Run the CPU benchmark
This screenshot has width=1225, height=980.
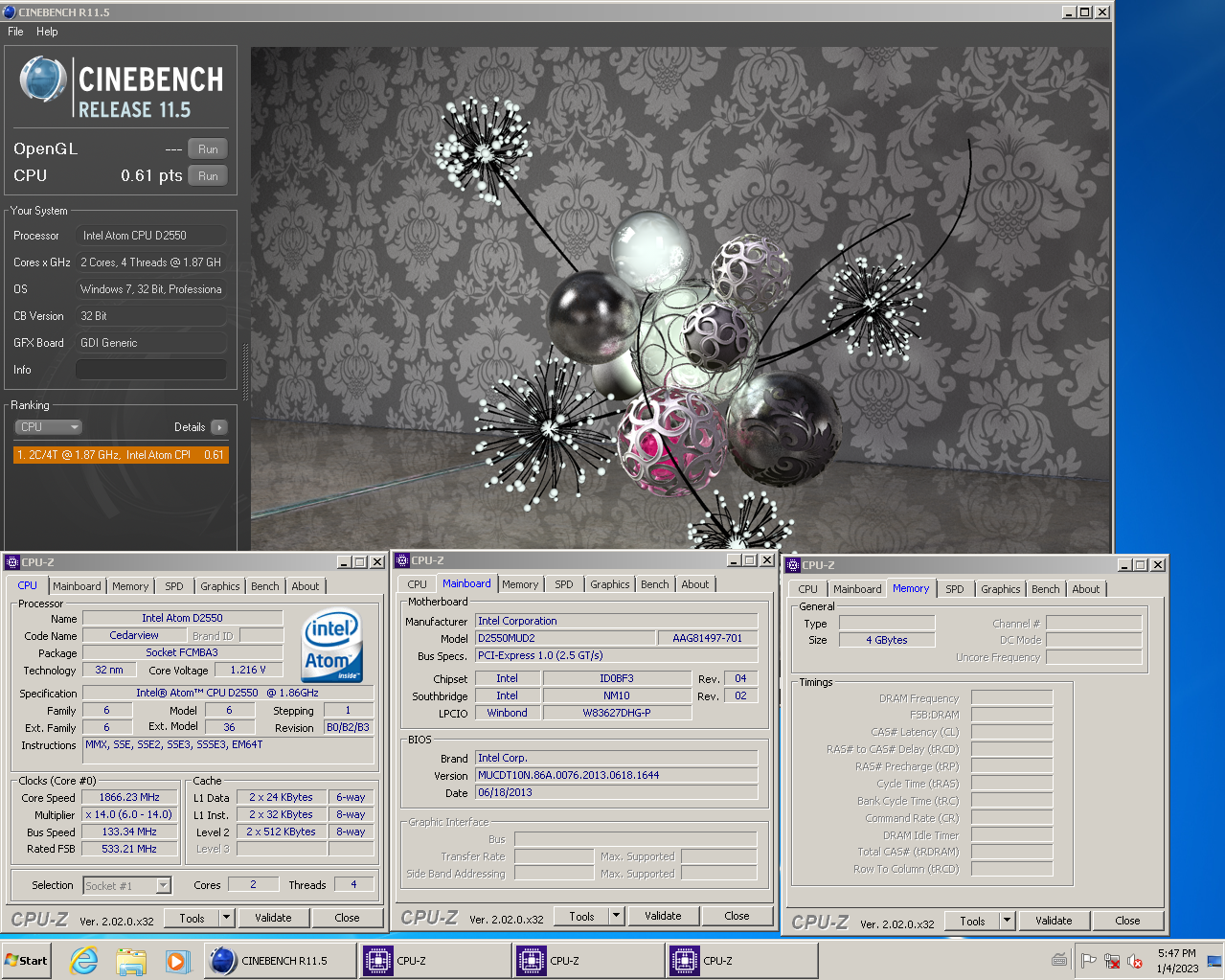(x=208, y=176)
